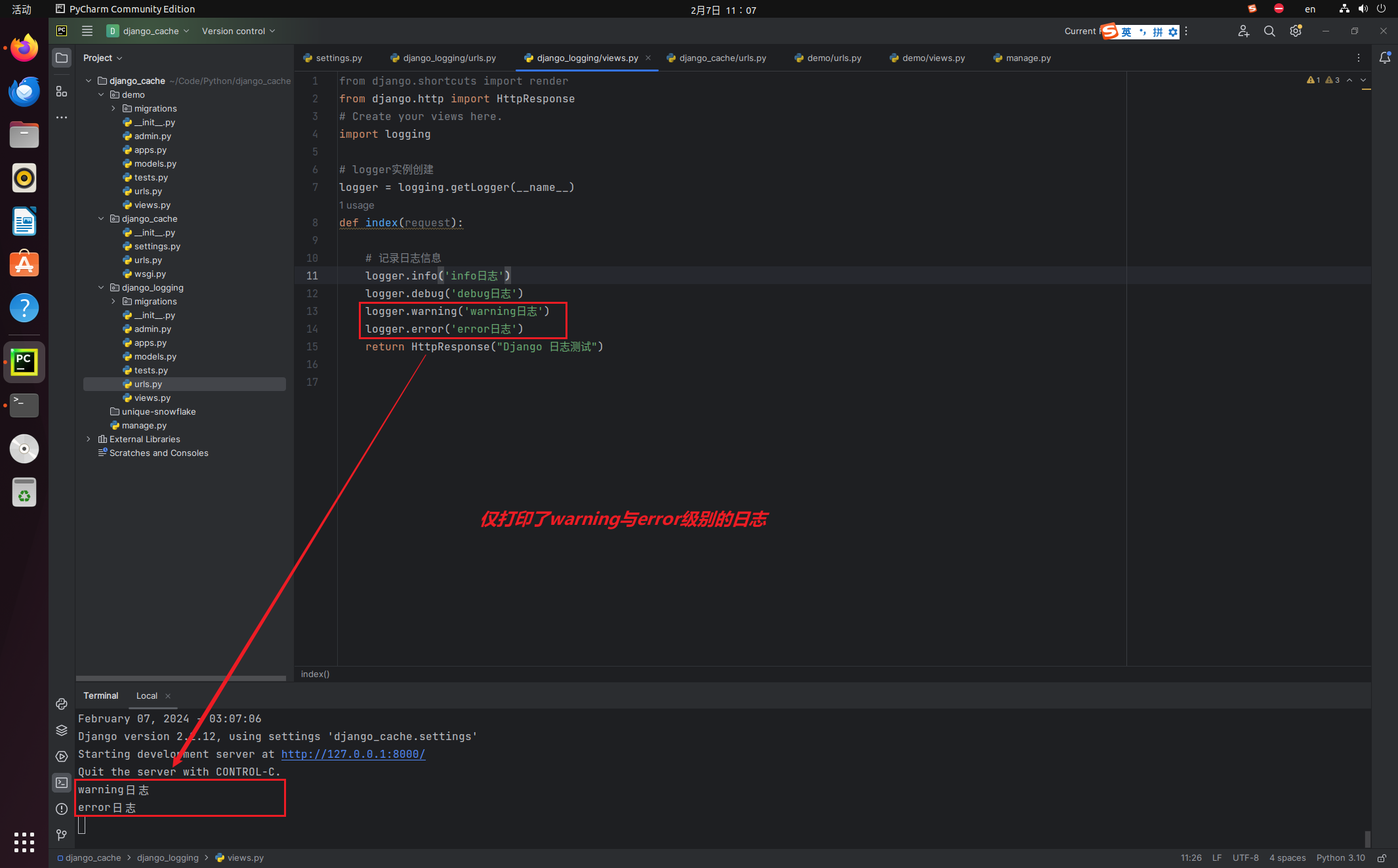
Task: Expand the django_logging migrations folder
Action: (x=113, y=301)
